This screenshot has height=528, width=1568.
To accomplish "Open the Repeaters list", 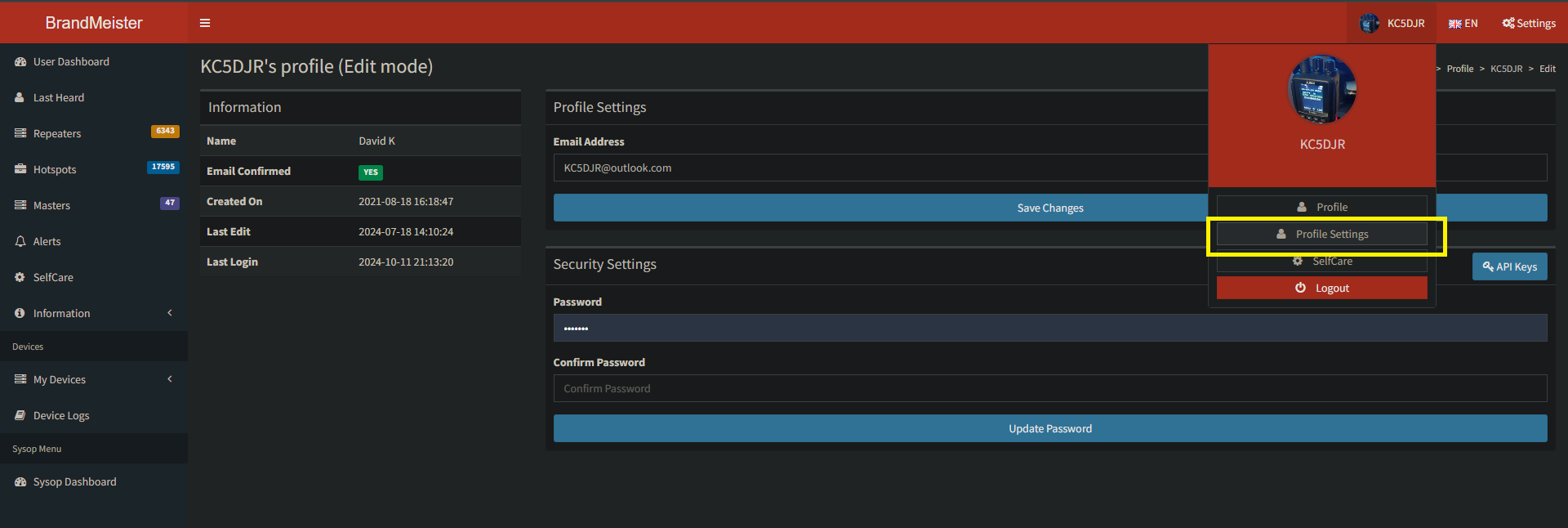I will (x=57, y=134).
